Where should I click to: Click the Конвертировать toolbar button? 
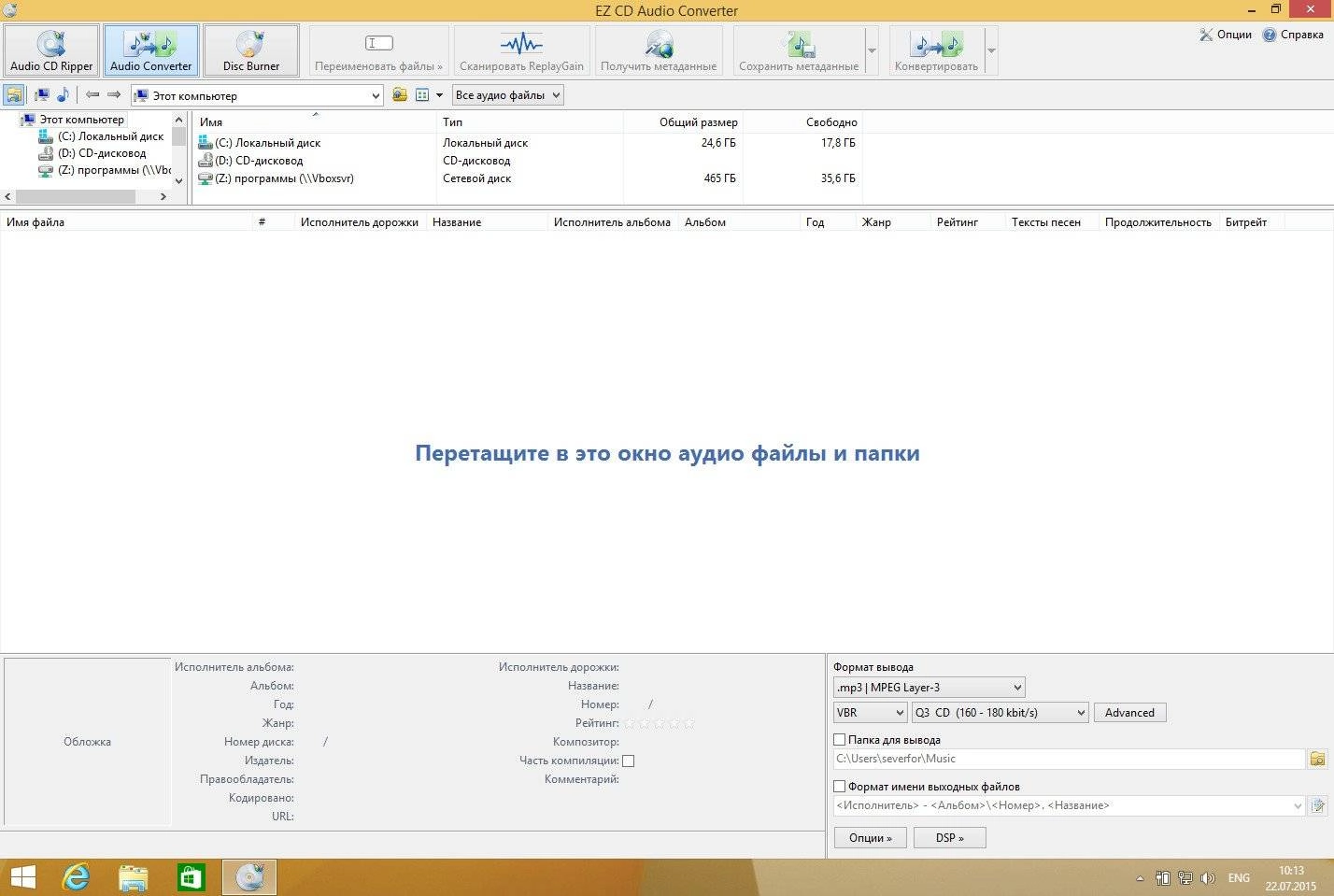[936, 50]
